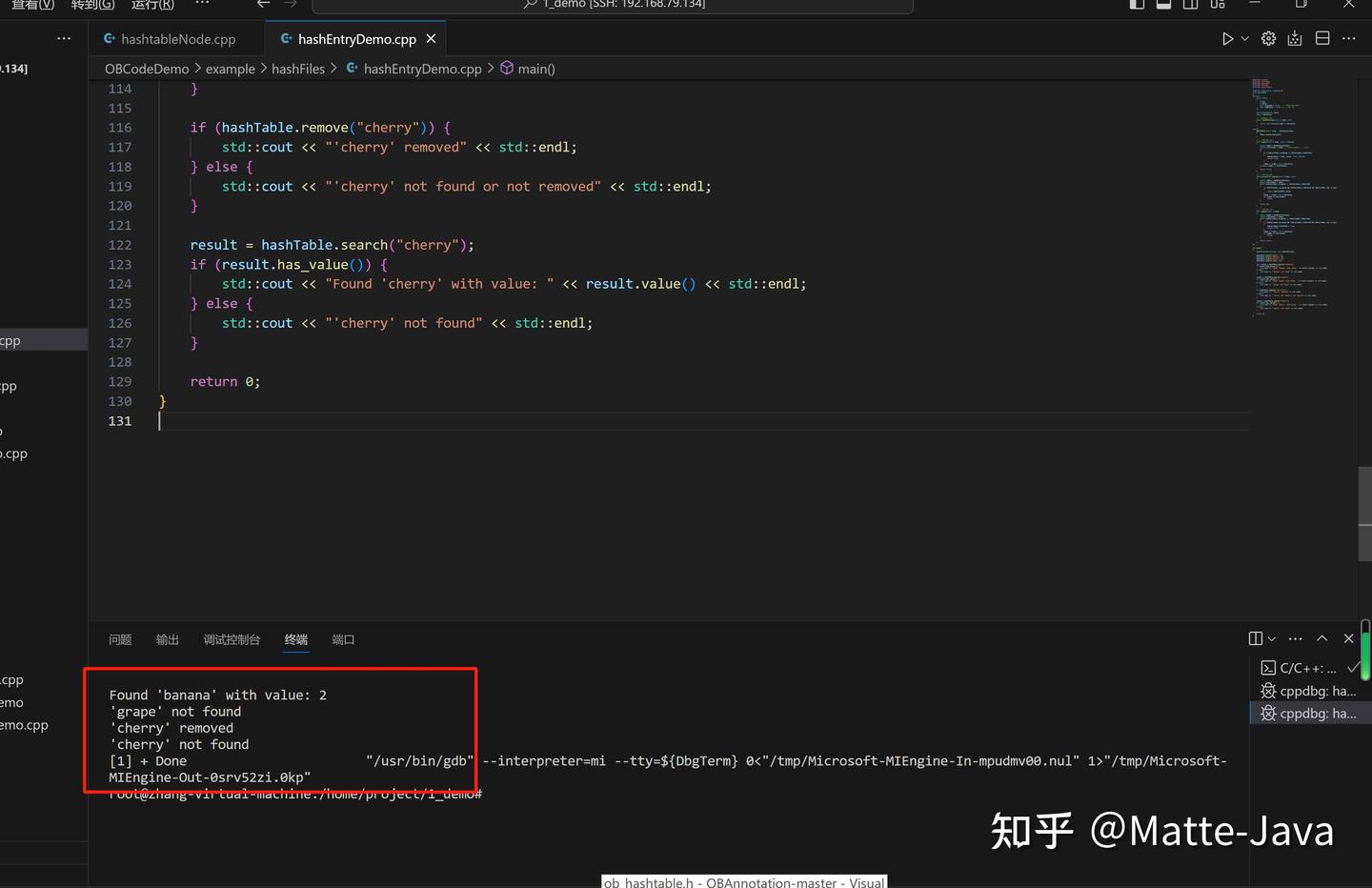Close the hashEntryDemo.cpp tab

pyautogui.click(x=431, y=39)
